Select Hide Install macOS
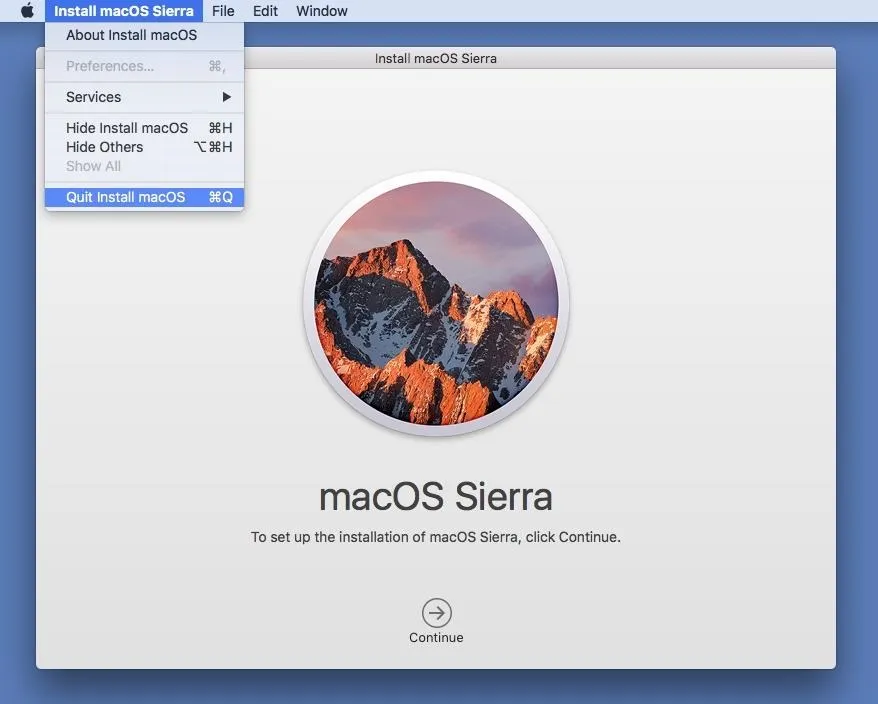The width and height of the screenshot is (878, 704). tap(144, 128)
